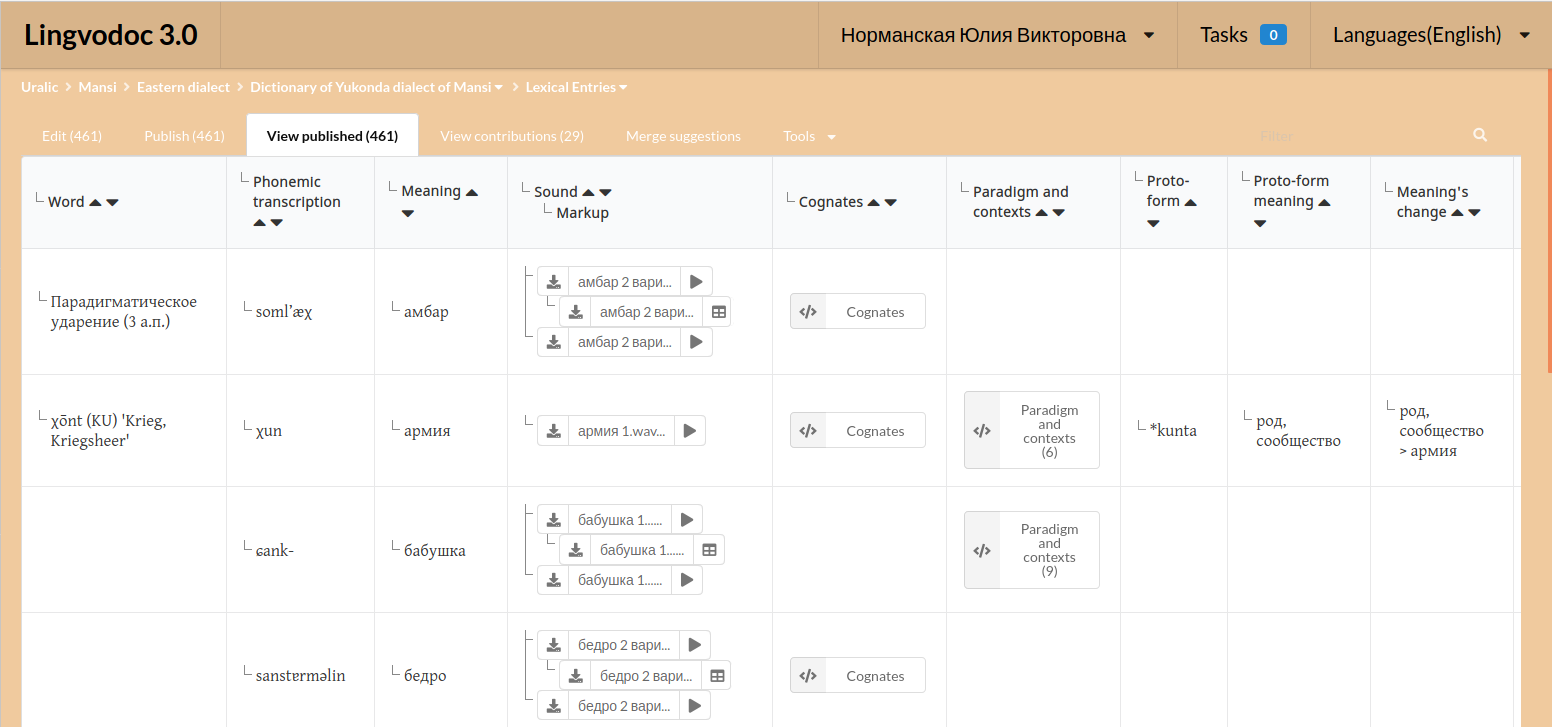Download the бабушка markup file
Screen dimensions: 1552x727
[x=575, y=550]
